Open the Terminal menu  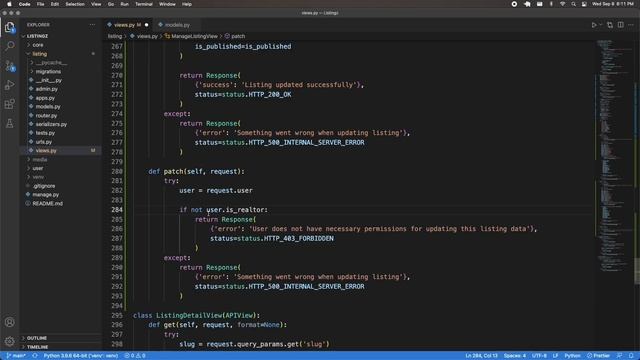(144, 4)
